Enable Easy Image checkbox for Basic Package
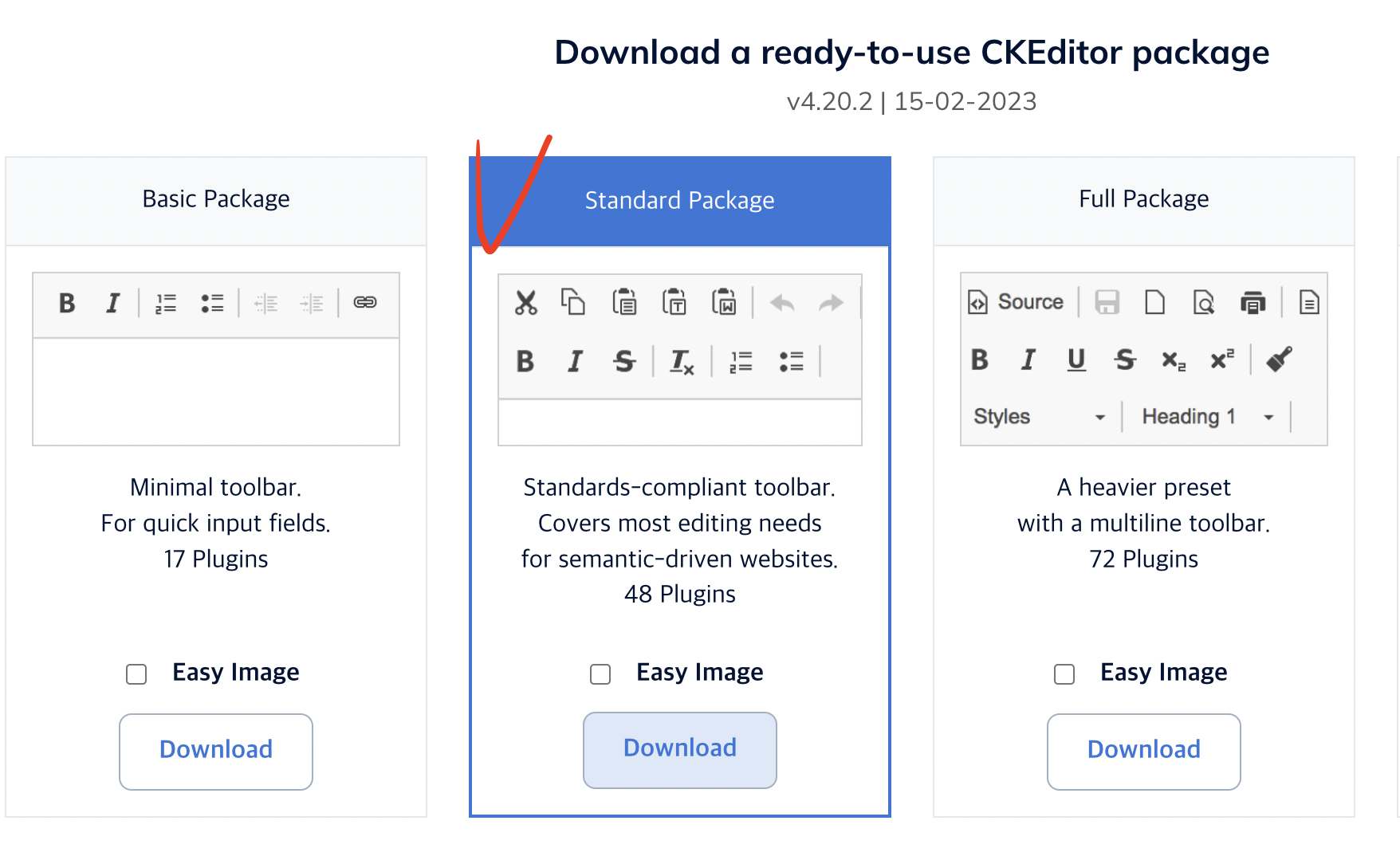1400x856 pixels. click(136, 674)
